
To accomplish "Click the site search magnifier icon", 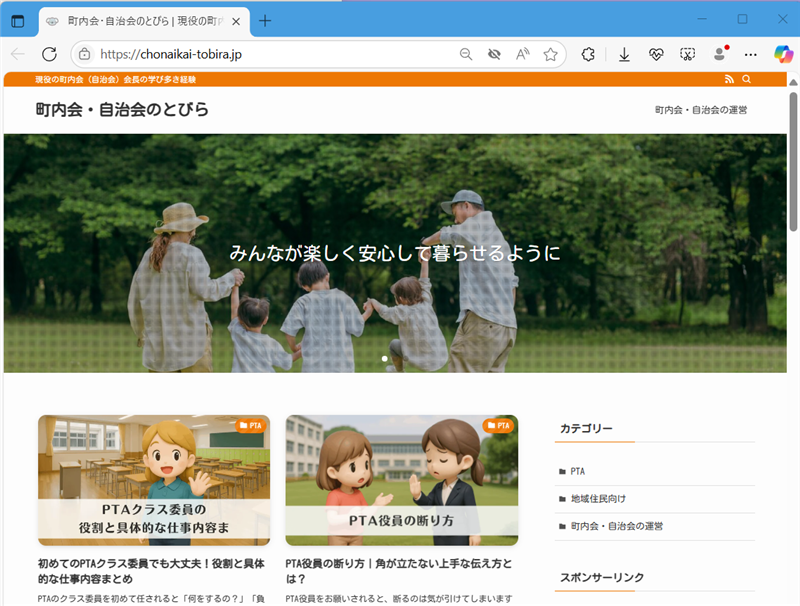I will 746,79.
